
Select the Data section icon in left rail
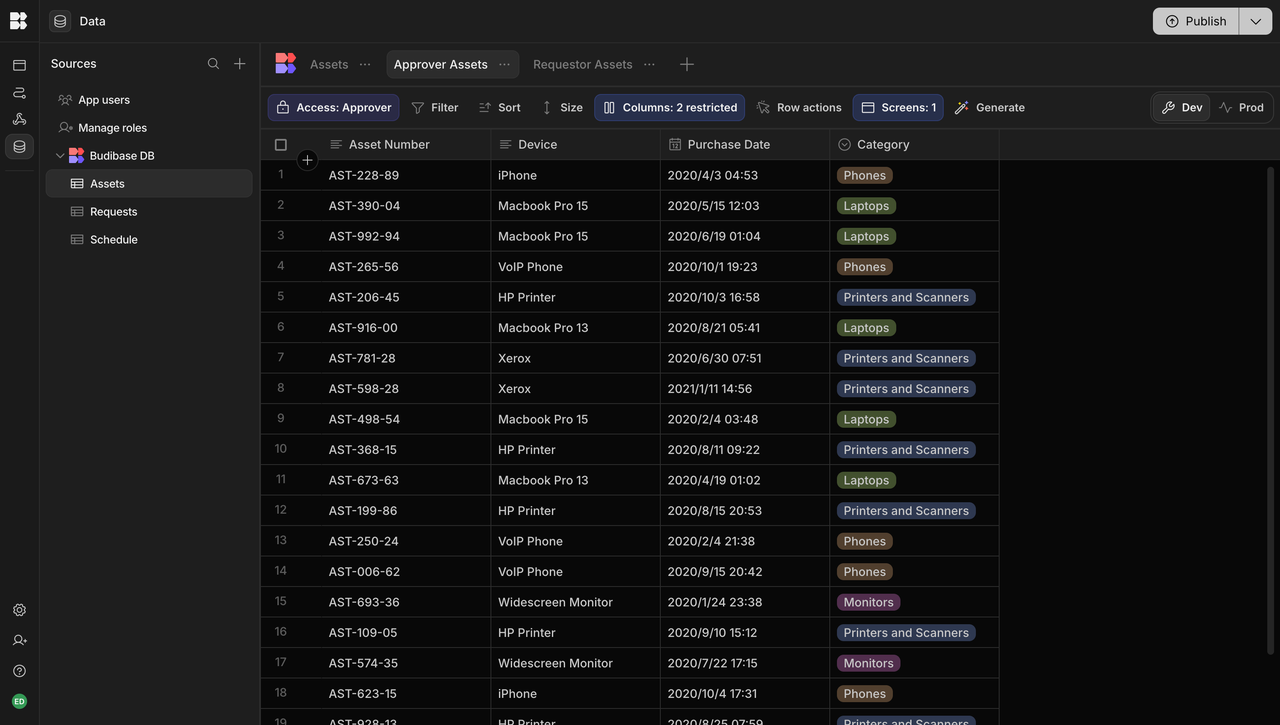tap(18, 146)
